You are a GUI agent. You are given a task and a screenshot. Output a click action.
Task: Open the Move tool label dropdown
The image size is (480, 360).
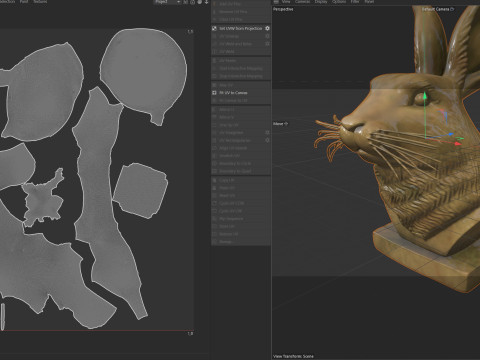click(280, 124)
